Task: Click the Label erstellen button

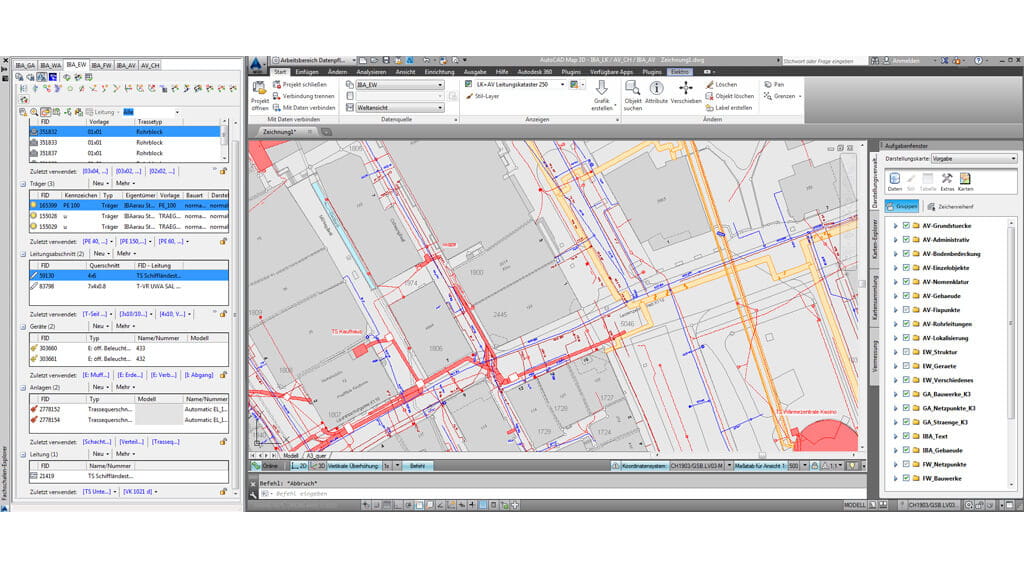Action: (x=733, y=107)
